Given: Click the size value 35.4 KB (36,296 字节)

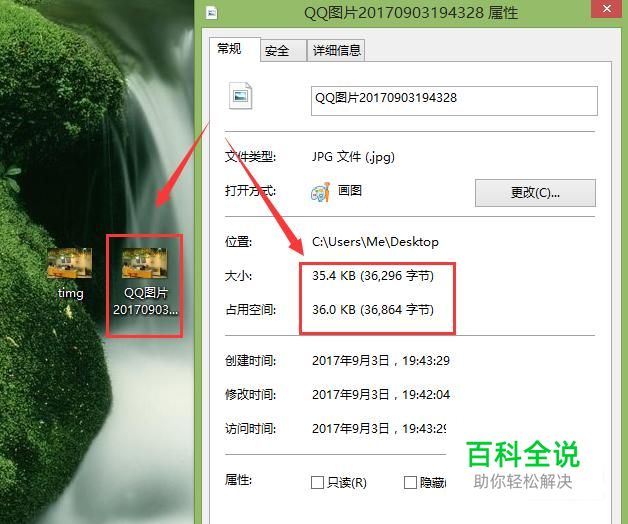Looking at the screenshot, I should pos(373,276).
